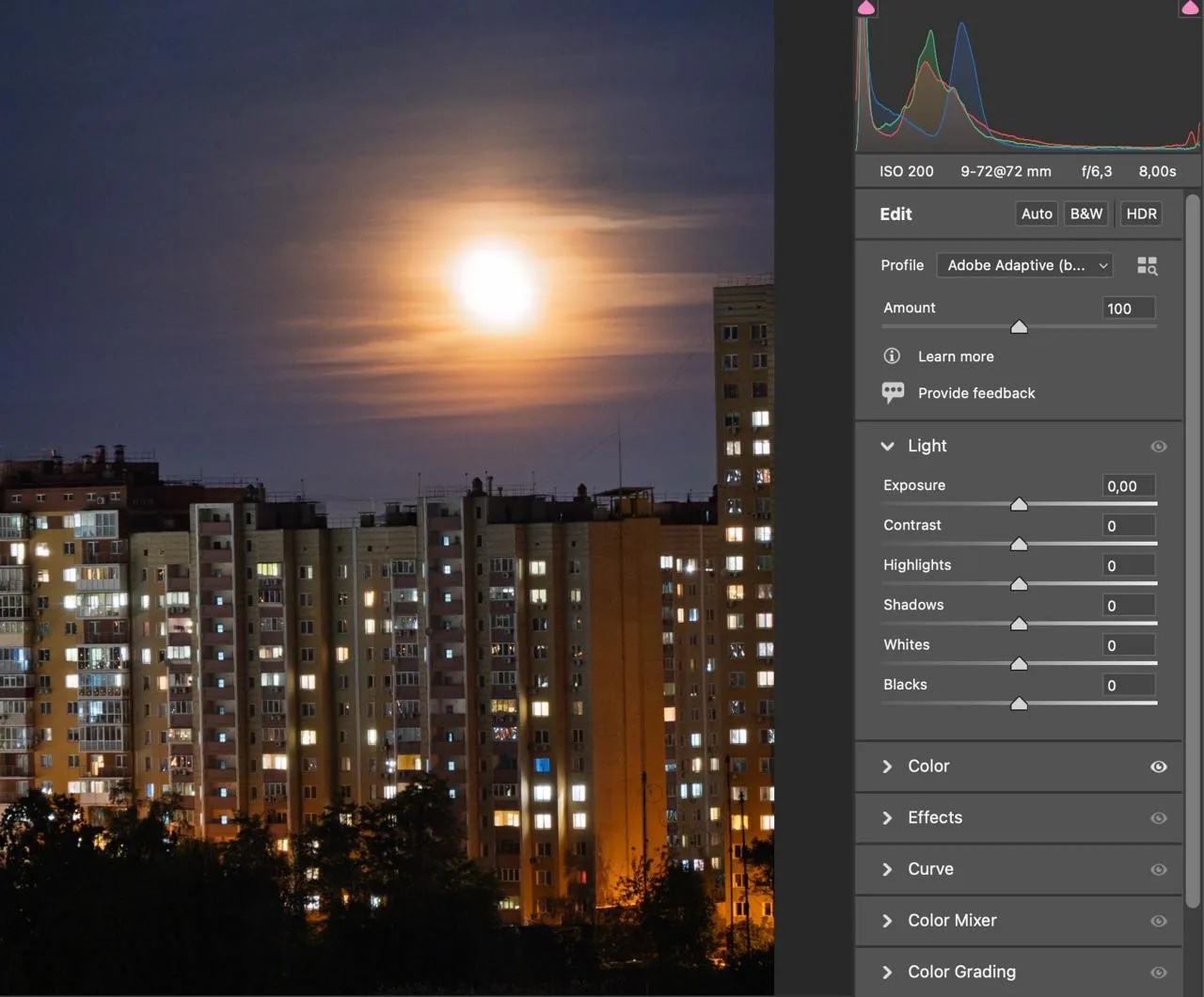Toggle Curve panel visibility eye
The image size is (1204, 997).
(x=1159, y=870)
